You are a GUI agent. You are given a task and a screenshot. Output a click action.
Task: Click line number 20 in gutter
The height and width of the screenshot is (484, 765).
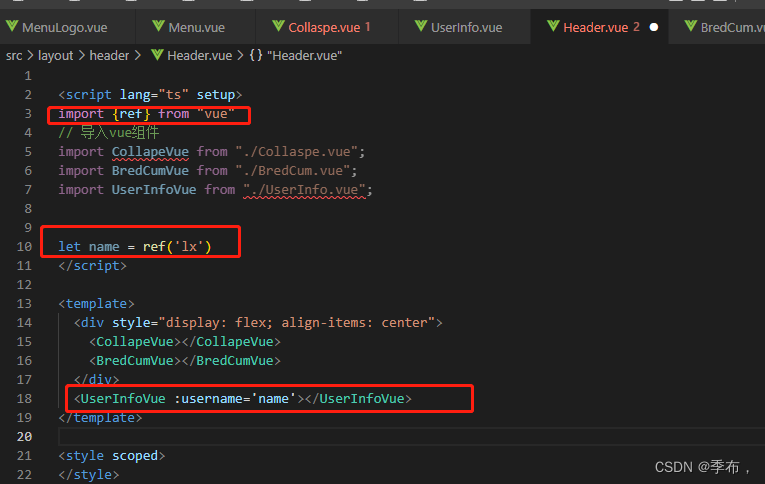click(x=24, y=437)
